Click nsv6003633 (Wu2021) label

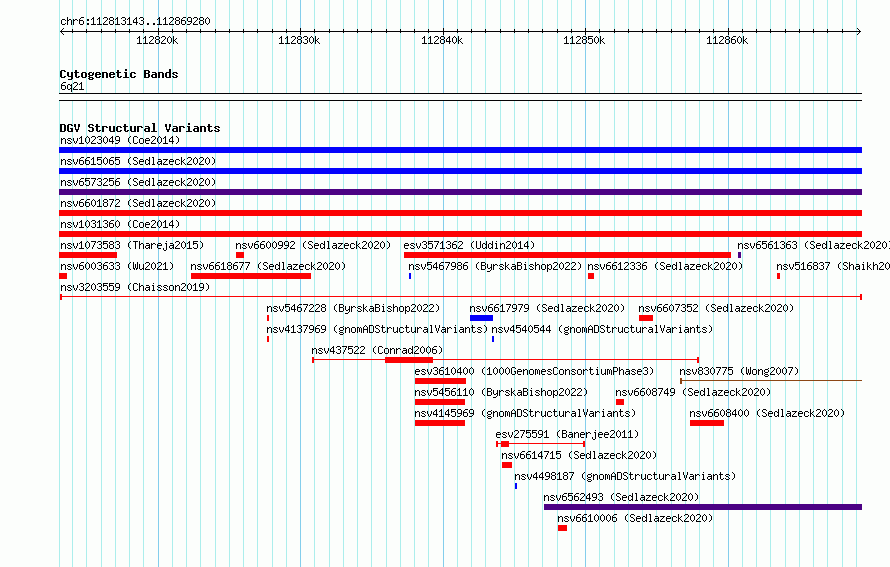tap(117, 266)
